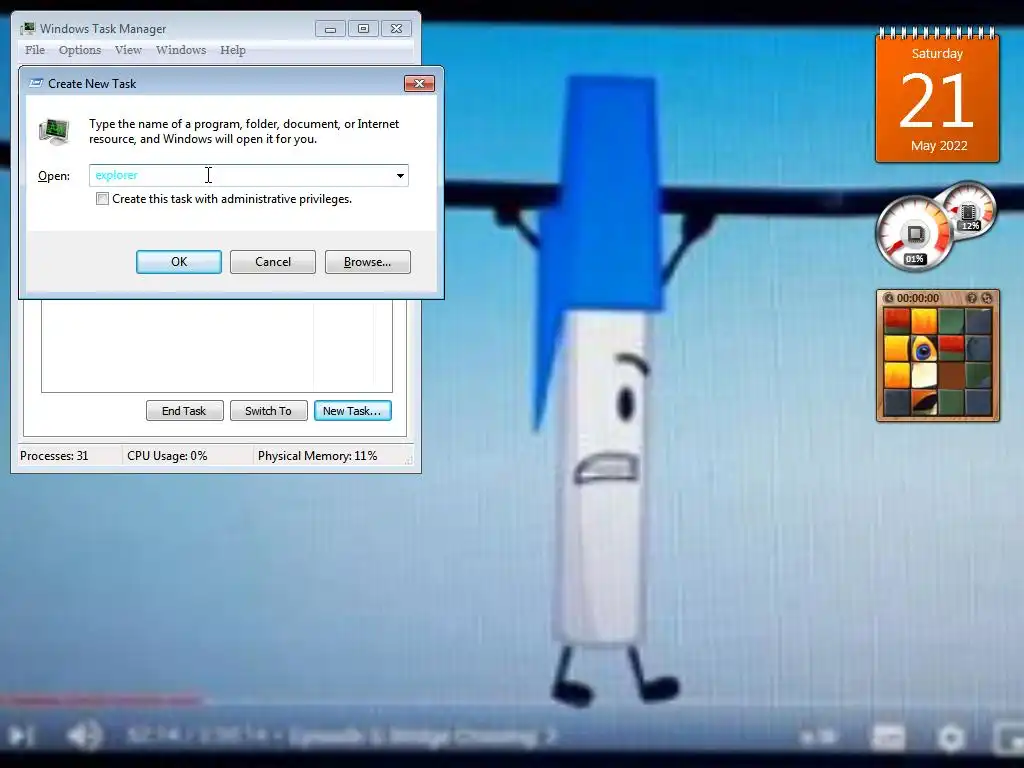Click the Run program icon in dialog
The image size is (1024, 768).
[54, 131]
